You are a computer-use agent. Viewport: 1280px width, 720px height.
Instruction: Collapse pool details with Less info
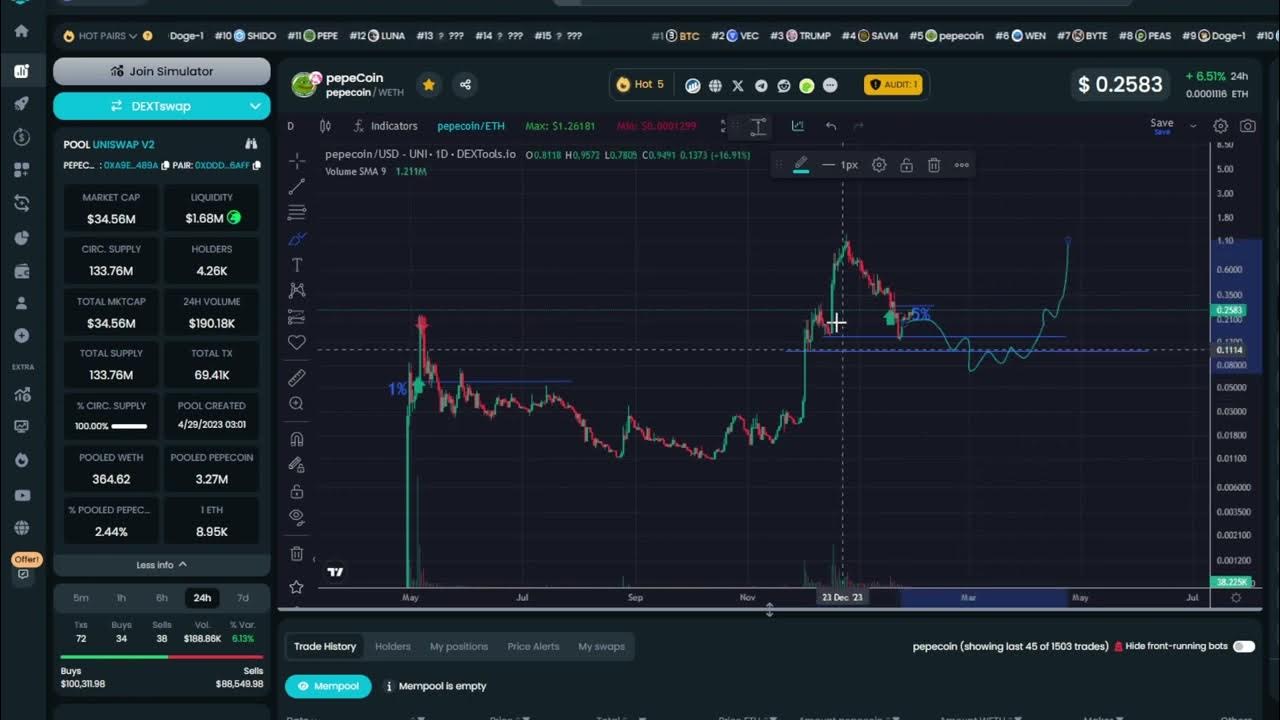162,565
